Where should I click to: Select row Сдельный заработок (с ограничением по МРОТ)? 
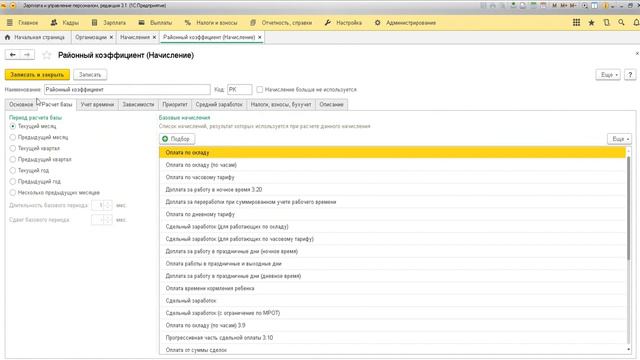392,313
